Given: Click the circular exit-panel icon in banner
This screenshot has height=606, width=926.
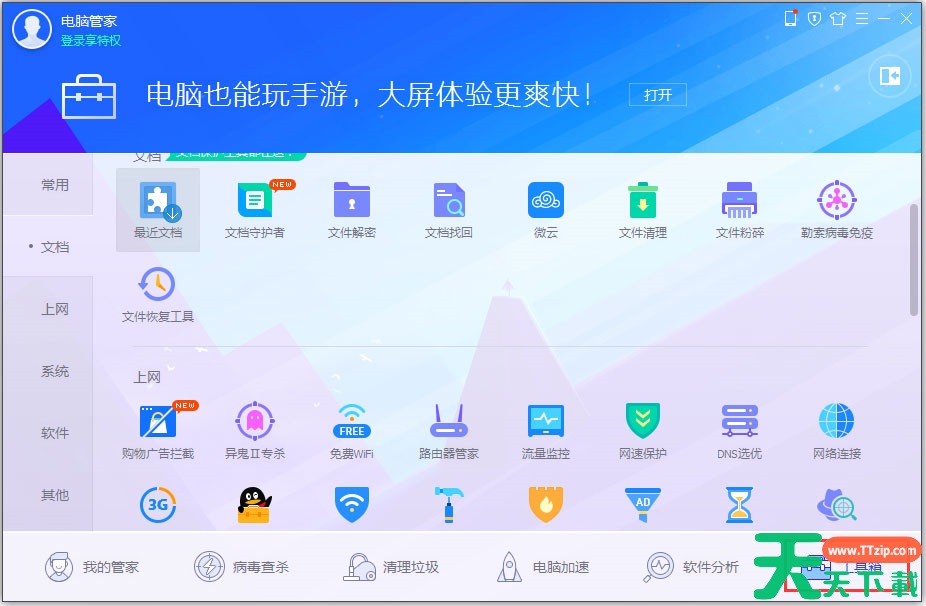Looking at the screenshot, I should pos(889,76).
